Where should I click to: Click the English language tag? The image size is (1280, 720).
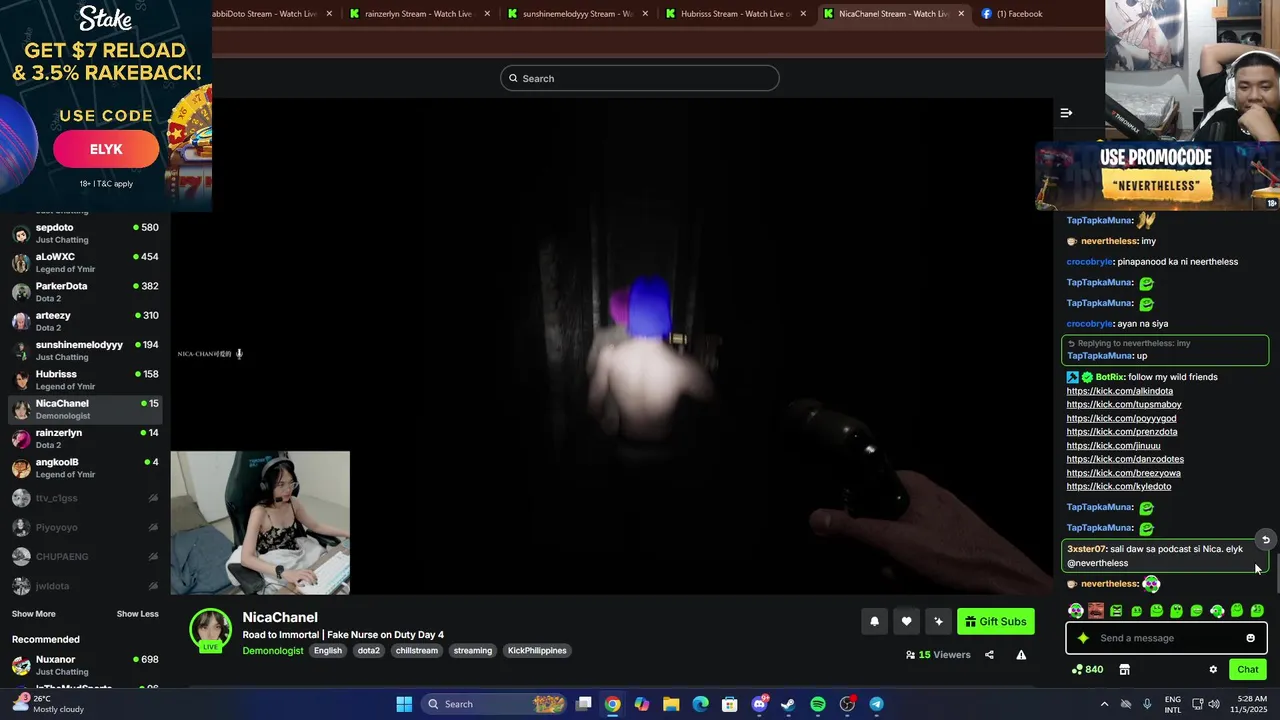[x=327, y=650]
